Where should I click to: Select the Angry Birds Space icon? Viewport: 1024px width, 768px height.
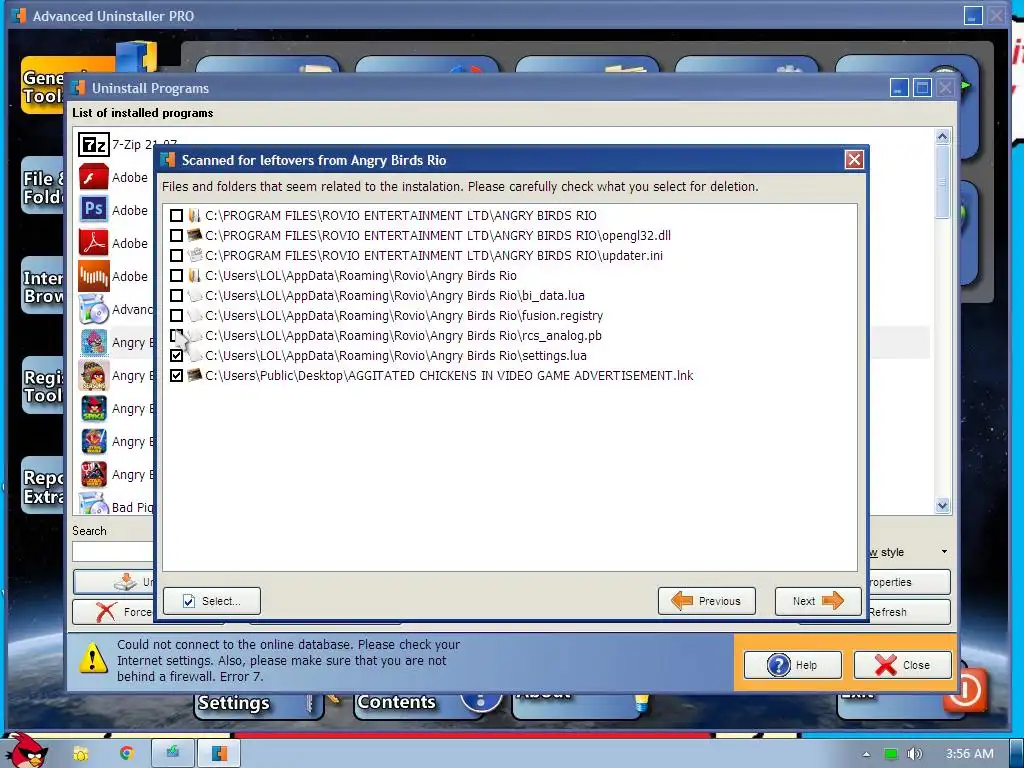click(93, 408)
